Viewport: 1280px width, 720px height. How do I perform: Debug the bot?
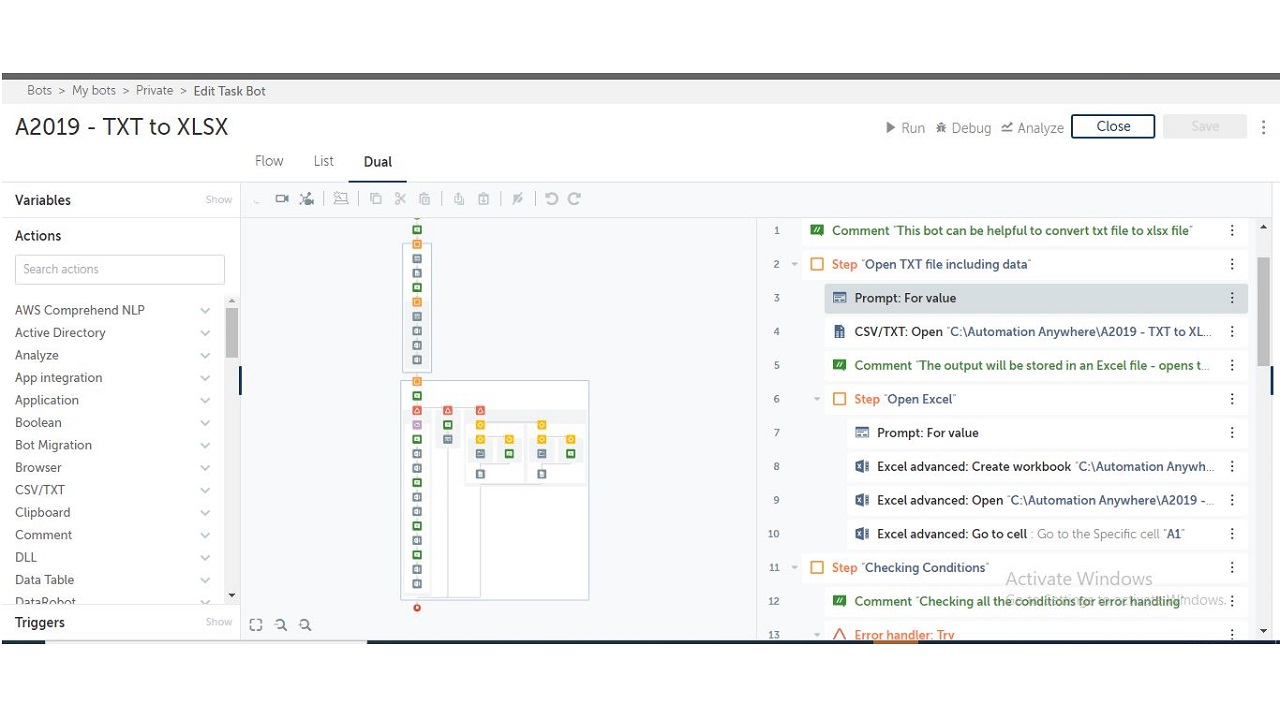(963, 128)
